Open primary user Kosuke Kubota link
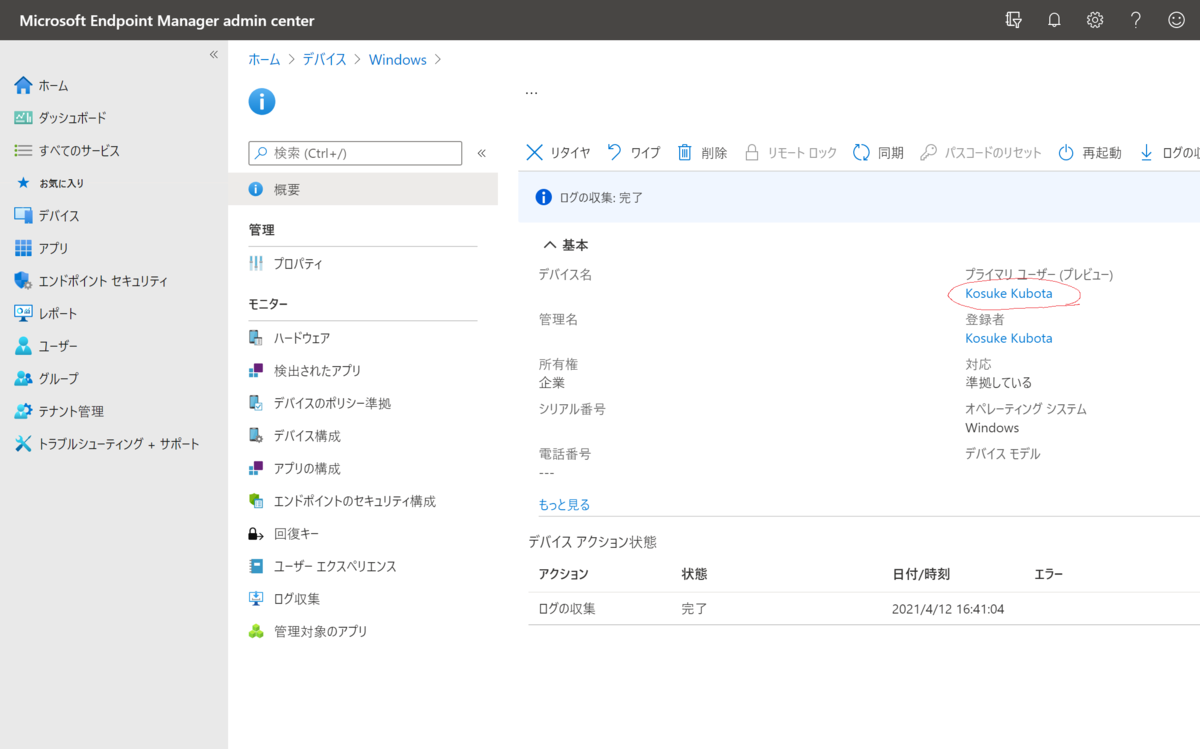 tap(1008, 294)
